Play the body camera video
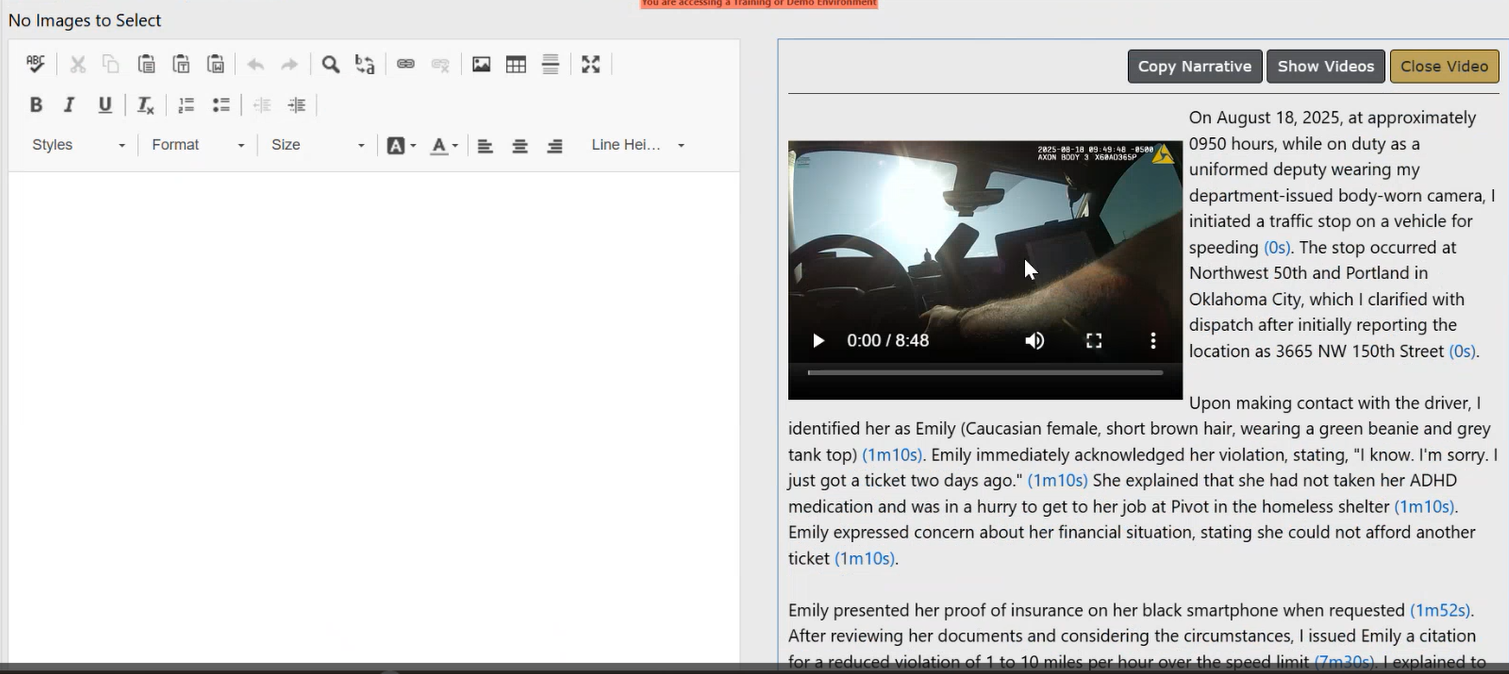1509x674 pixels. click(818, 341)
